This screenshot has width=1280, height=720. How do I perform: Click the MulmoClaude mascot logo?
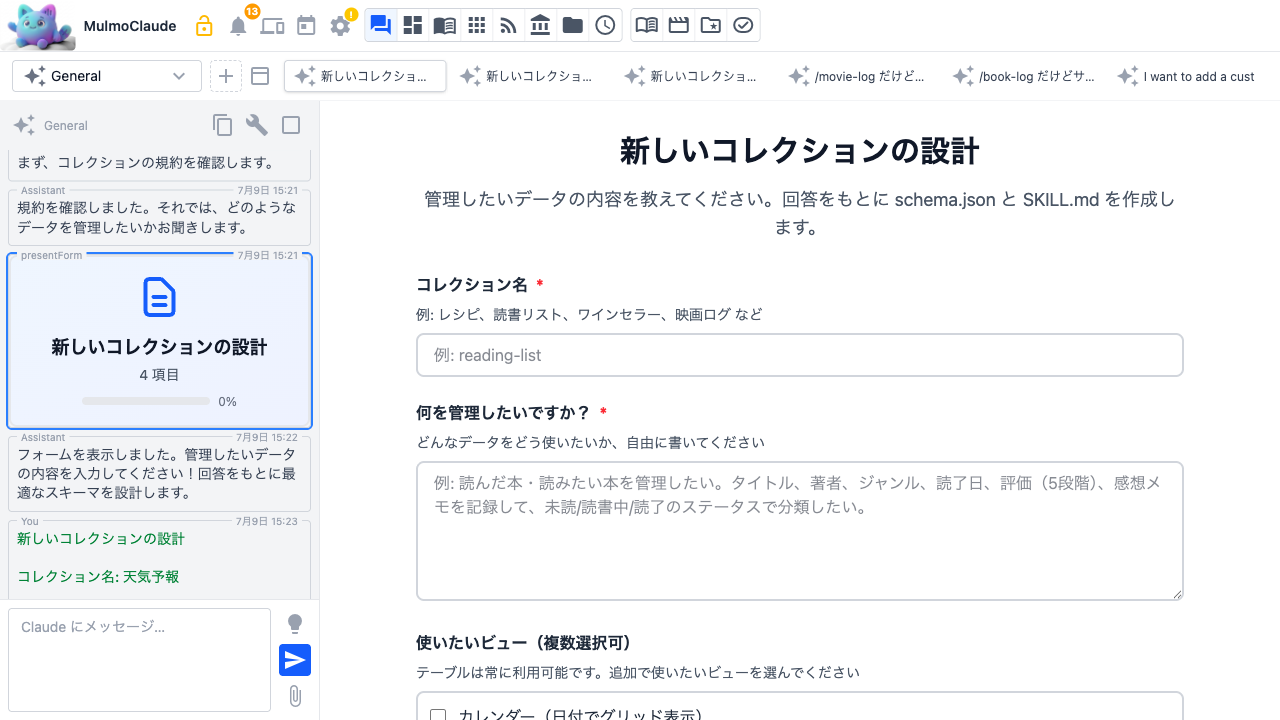pyautogui.click(x=40, y=26)
